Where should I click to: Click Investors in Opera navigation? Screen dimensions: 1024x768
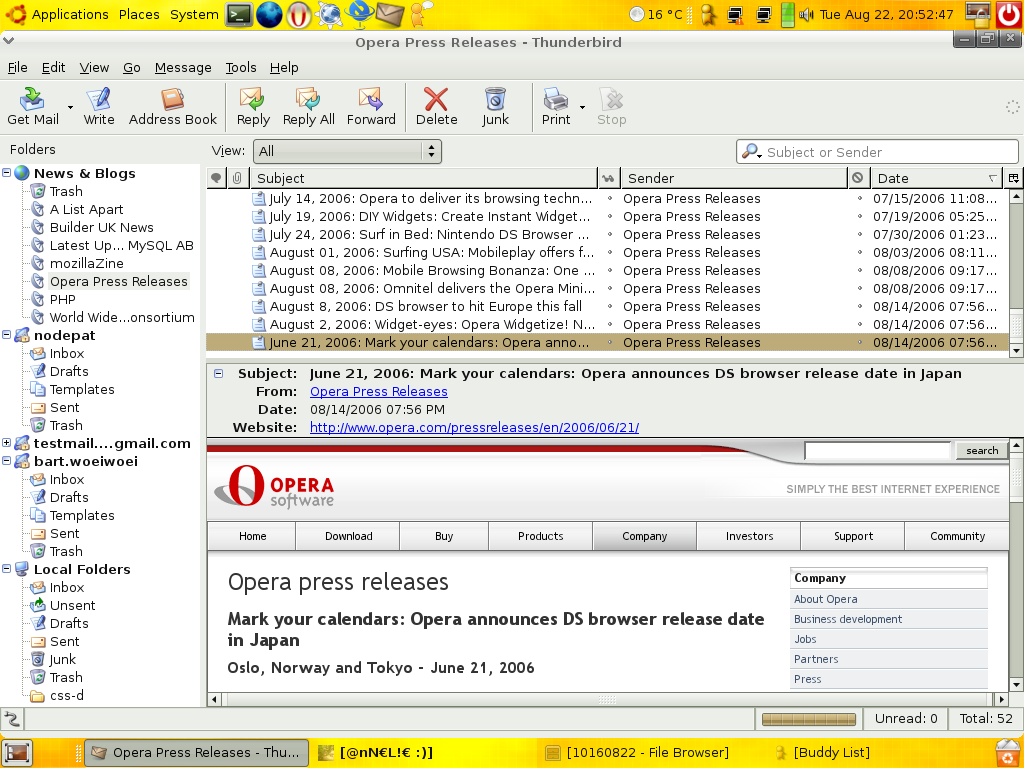(x=749, y=536)
